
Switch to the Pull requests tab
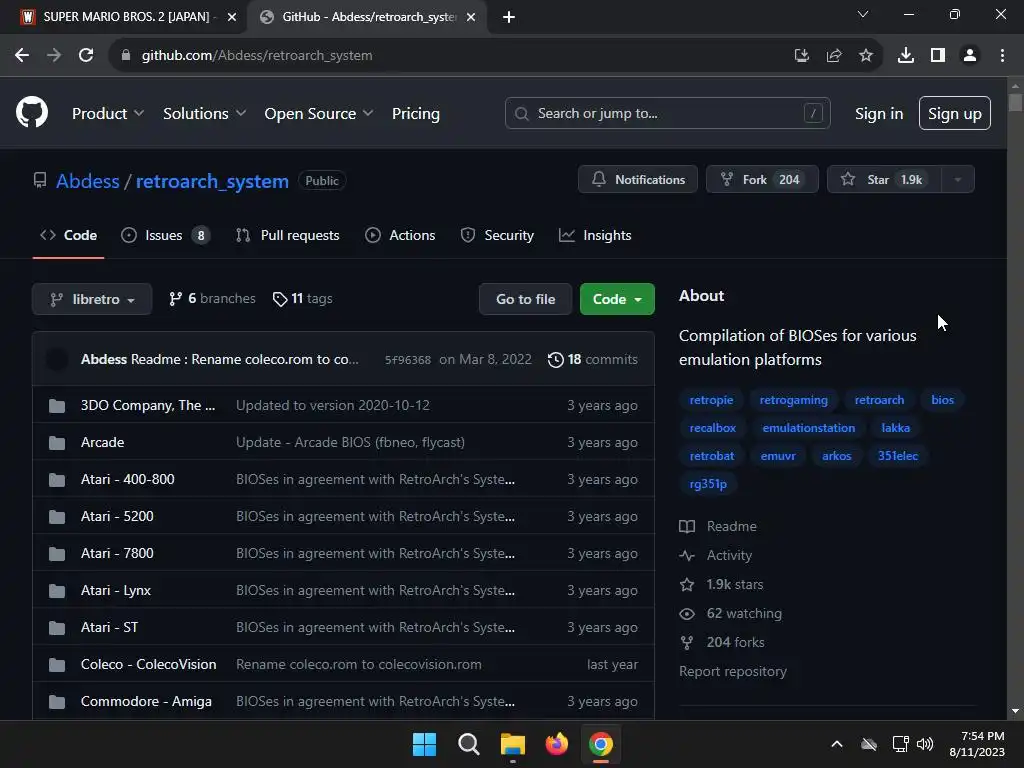(287, 235)
